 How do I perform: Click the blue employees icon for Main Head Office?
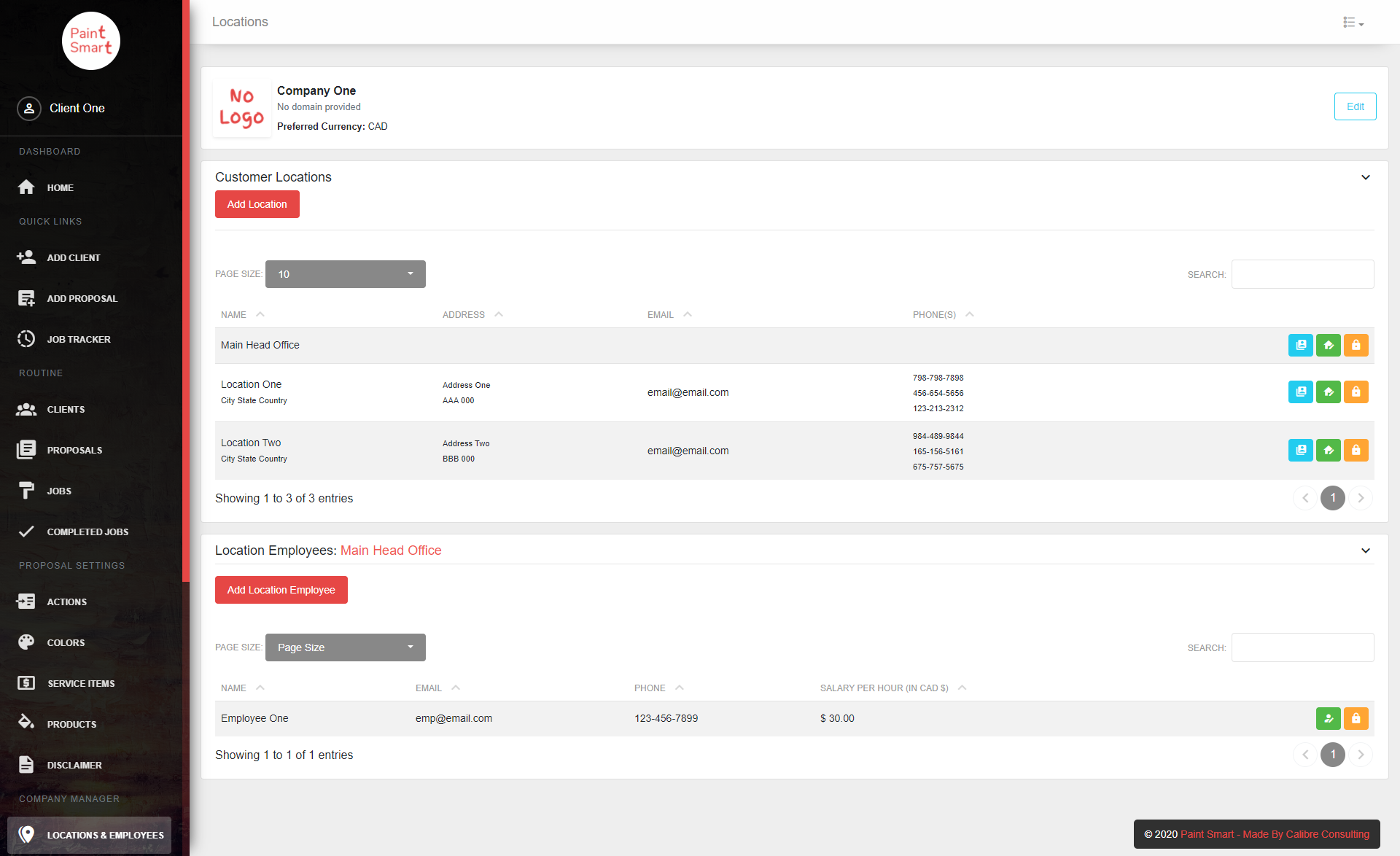tap(1300, 346)
